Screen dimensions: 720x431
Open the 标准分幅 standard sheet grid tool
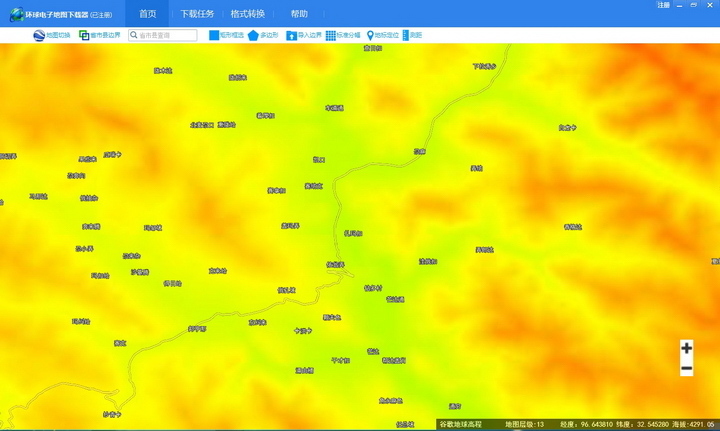pos(331,35)
